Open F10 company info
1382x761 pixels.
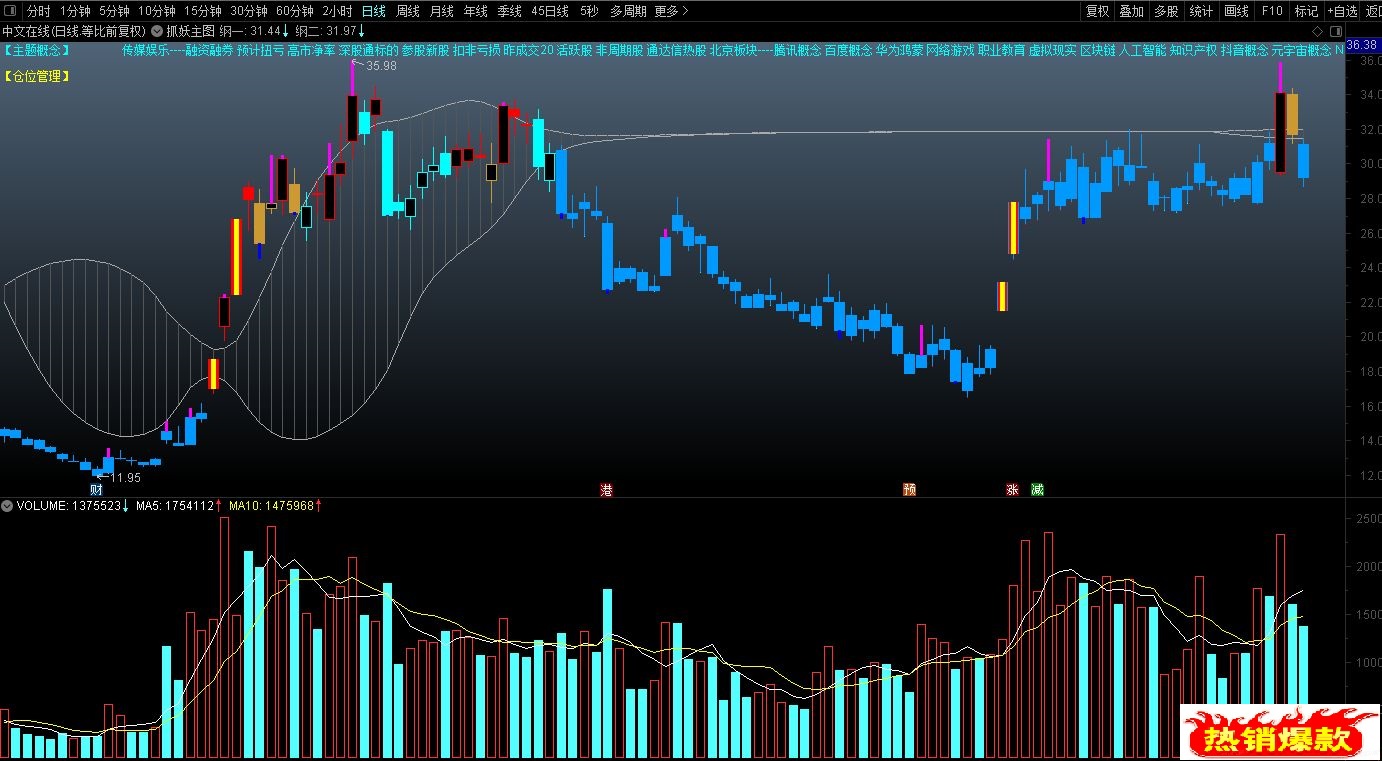click(1272, 11)
